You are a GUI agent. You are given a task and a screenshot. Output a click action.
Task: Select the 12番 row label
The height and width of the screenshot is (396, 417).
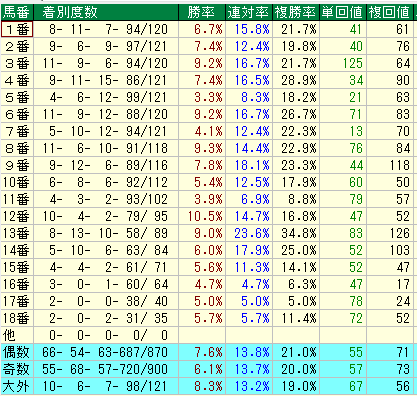tap(17, 216)
